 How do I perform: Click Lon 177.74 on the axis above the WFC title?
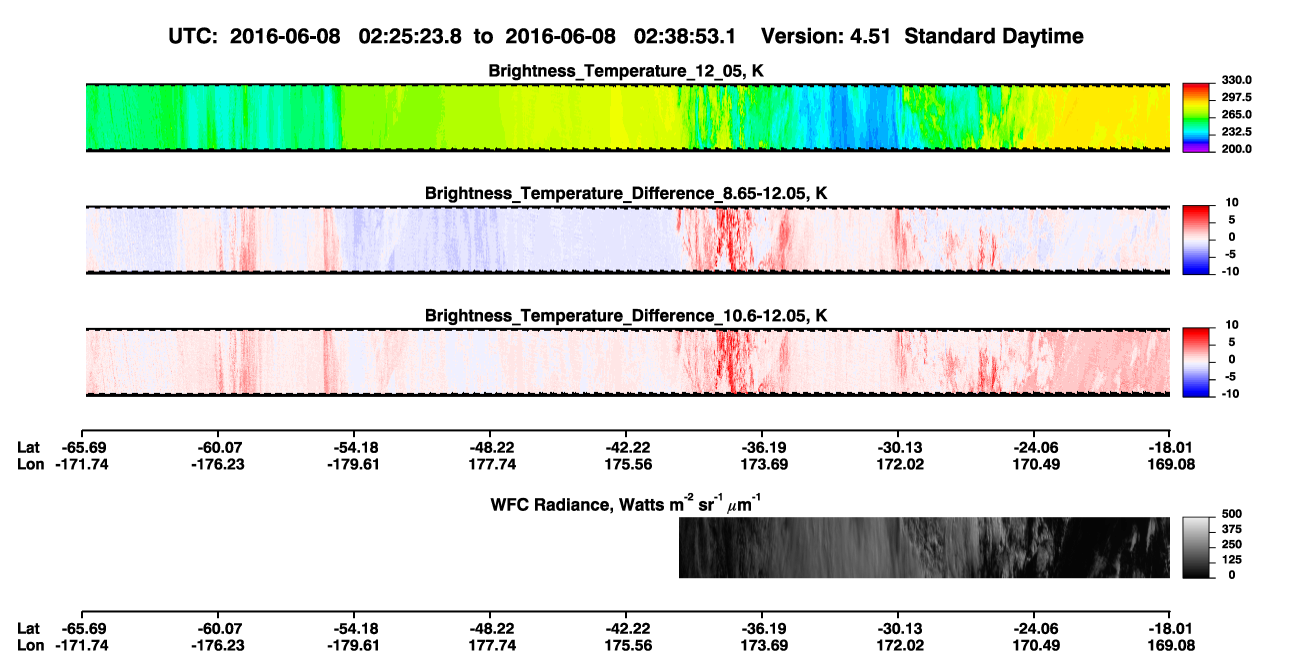pyautogui.click(x=491, y=464)
